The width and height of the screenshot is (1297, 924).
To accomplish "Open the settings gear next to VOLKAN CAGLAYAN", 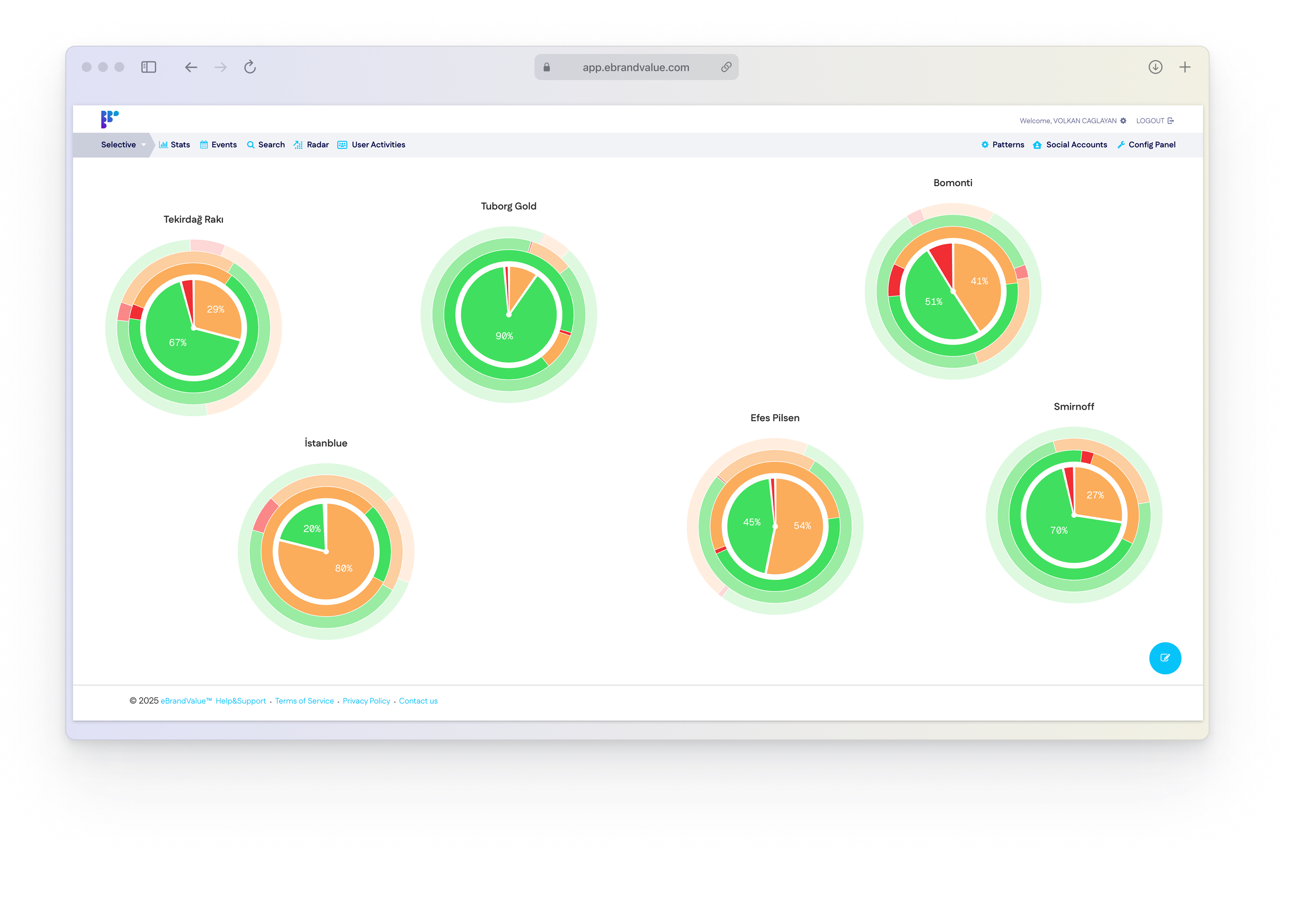I will pos(1123,121).
